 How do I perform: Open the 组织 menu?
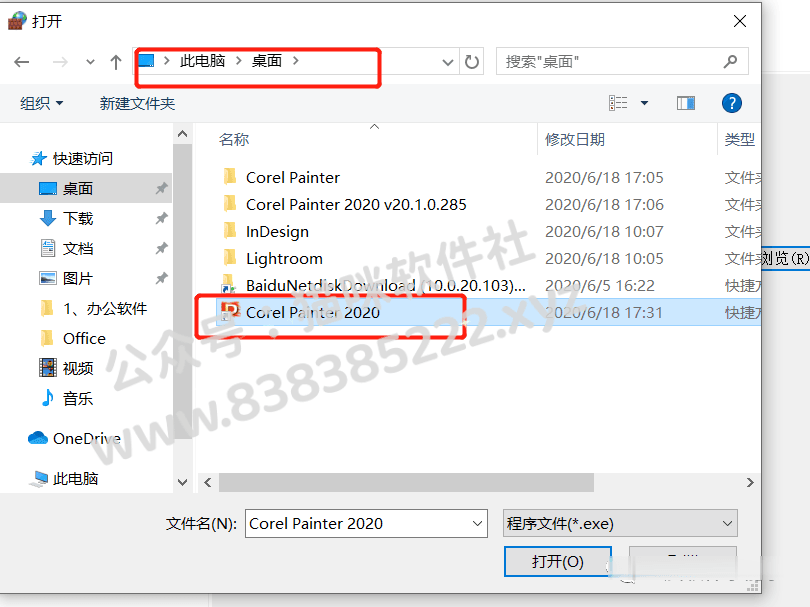coord(41,103)
